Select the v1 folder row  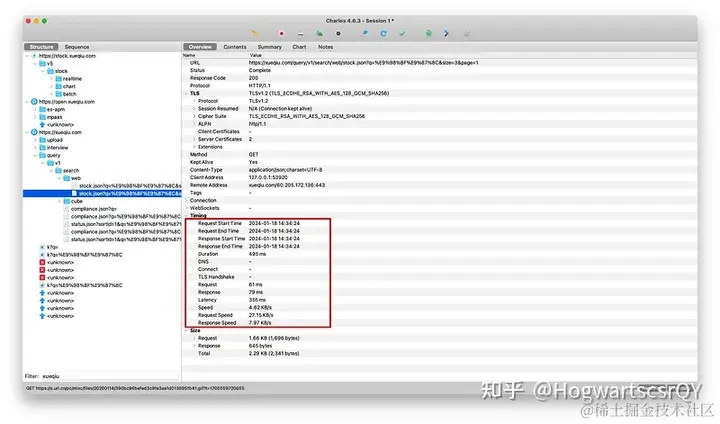pyautogui.click(x=57, y=163)
